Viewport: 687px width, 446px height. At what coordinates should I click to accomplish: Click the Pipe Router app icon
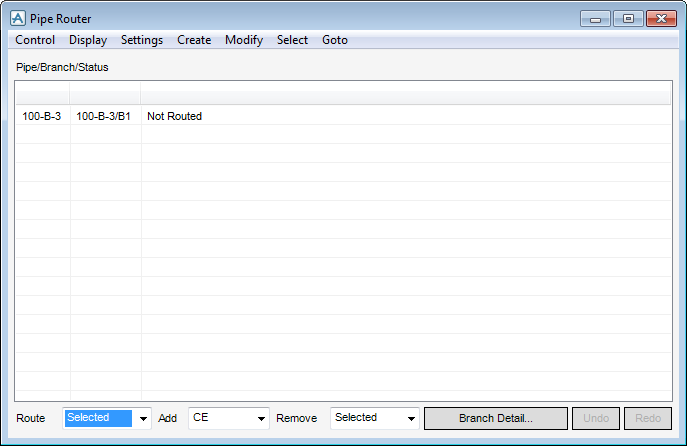click(17, 18)
